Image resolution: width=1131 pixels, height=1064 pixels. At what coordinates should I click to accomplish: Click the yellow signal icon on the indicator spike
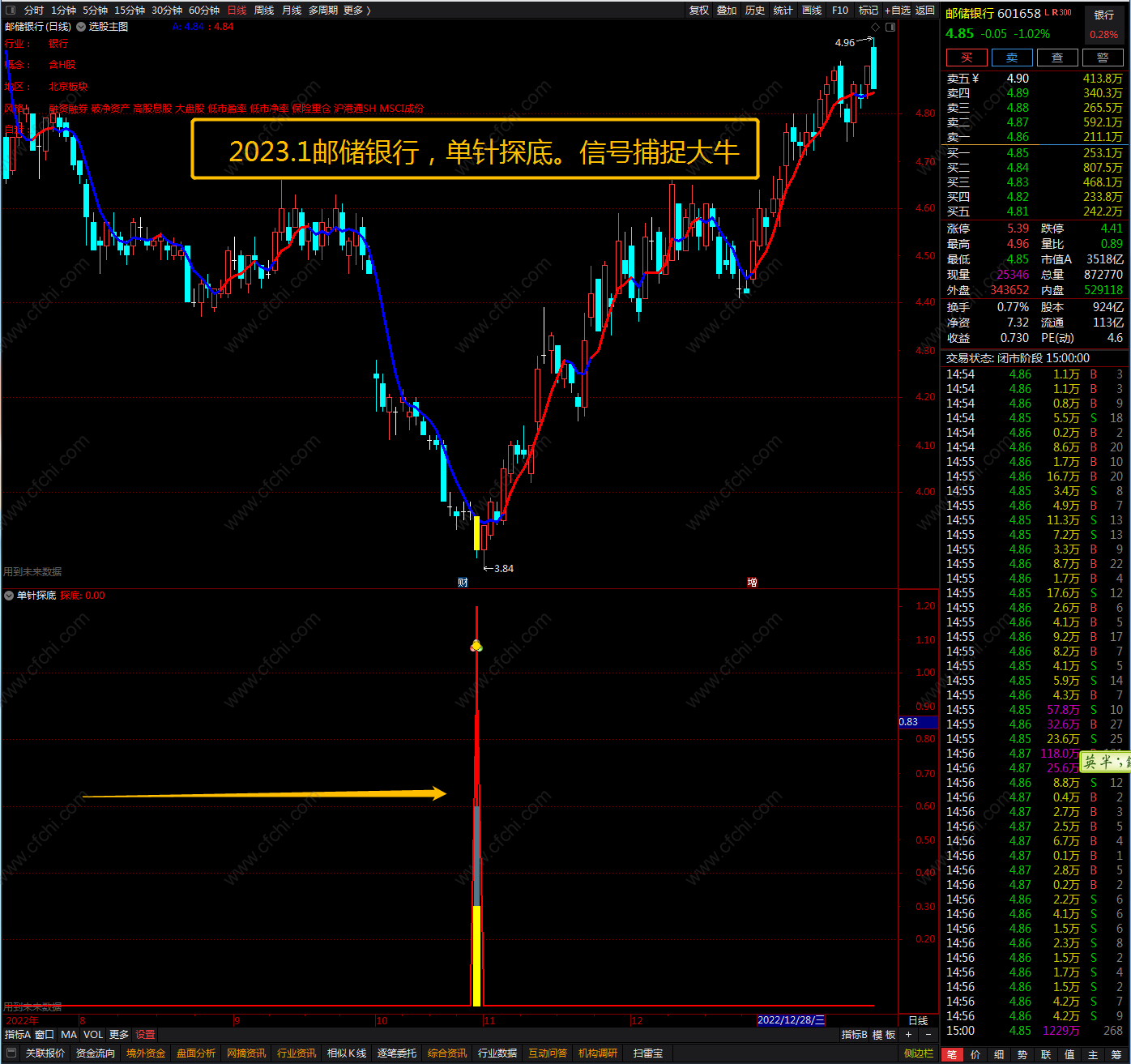pos(476,646)
